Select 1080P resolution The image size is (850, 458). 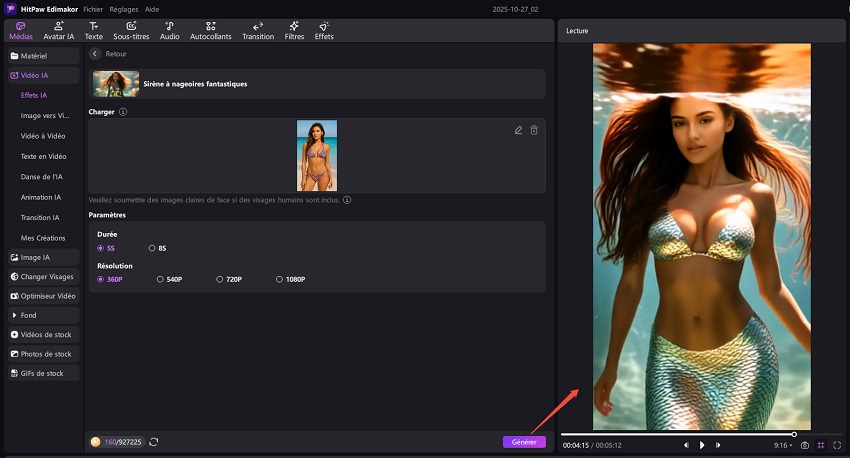[286, 279]
